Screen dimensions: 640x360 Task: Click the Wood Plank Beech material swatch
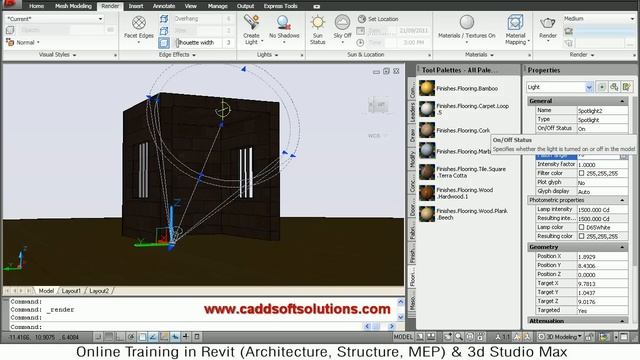[x=427, y=214]
